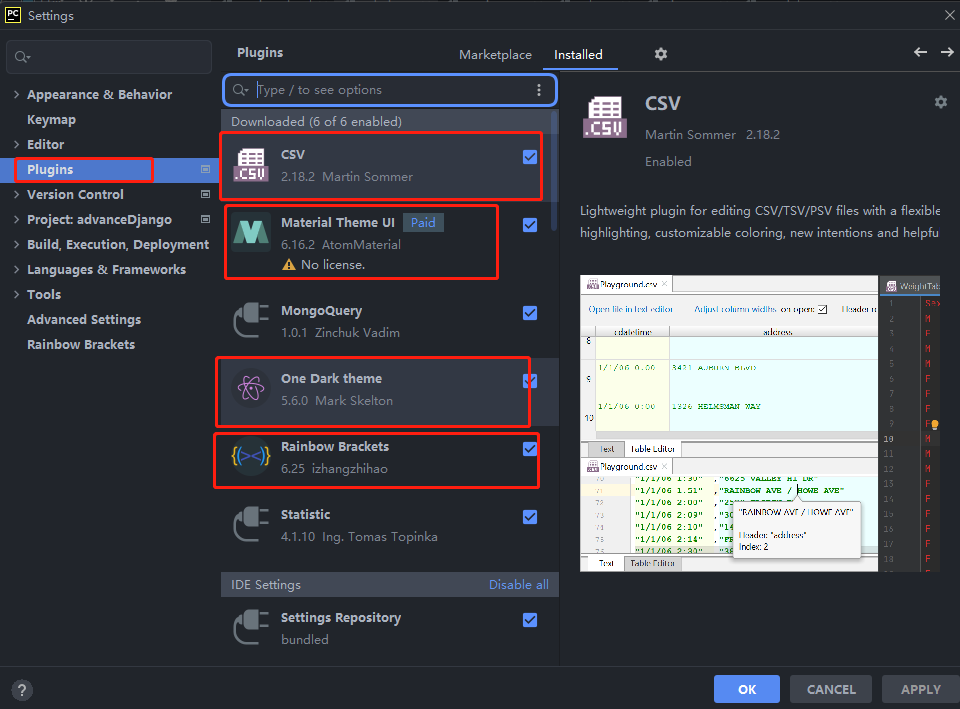Click the OK button
The image size is (960, 709).
[747, 689]
